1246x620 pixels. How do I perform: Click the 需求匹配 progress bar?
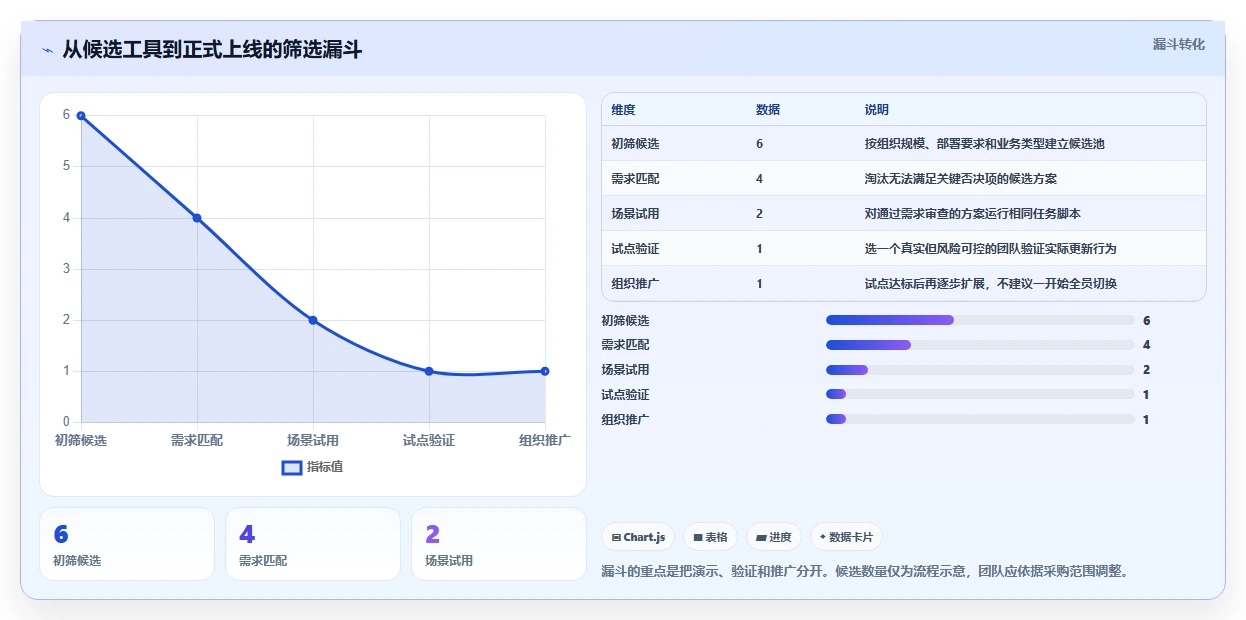[980, 345]
